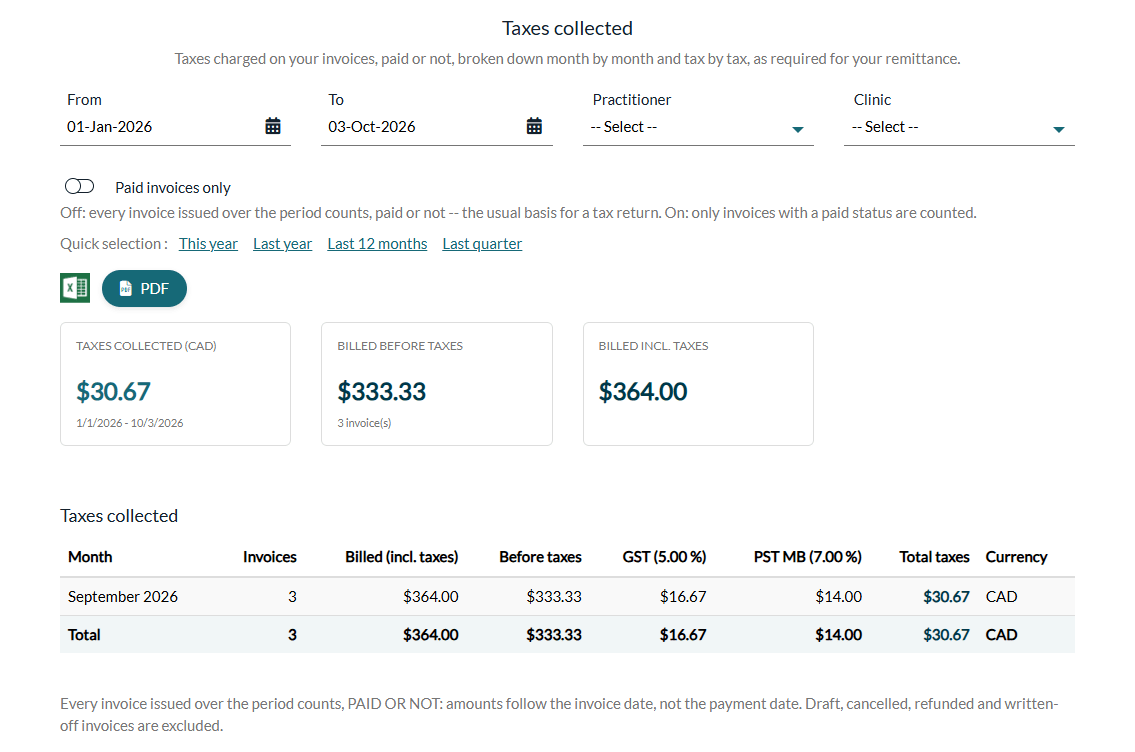The width and height of the screenshot is (1135, 752).
Task: Click the Billed before taxes summary card
Action: [x=436, y=384]
